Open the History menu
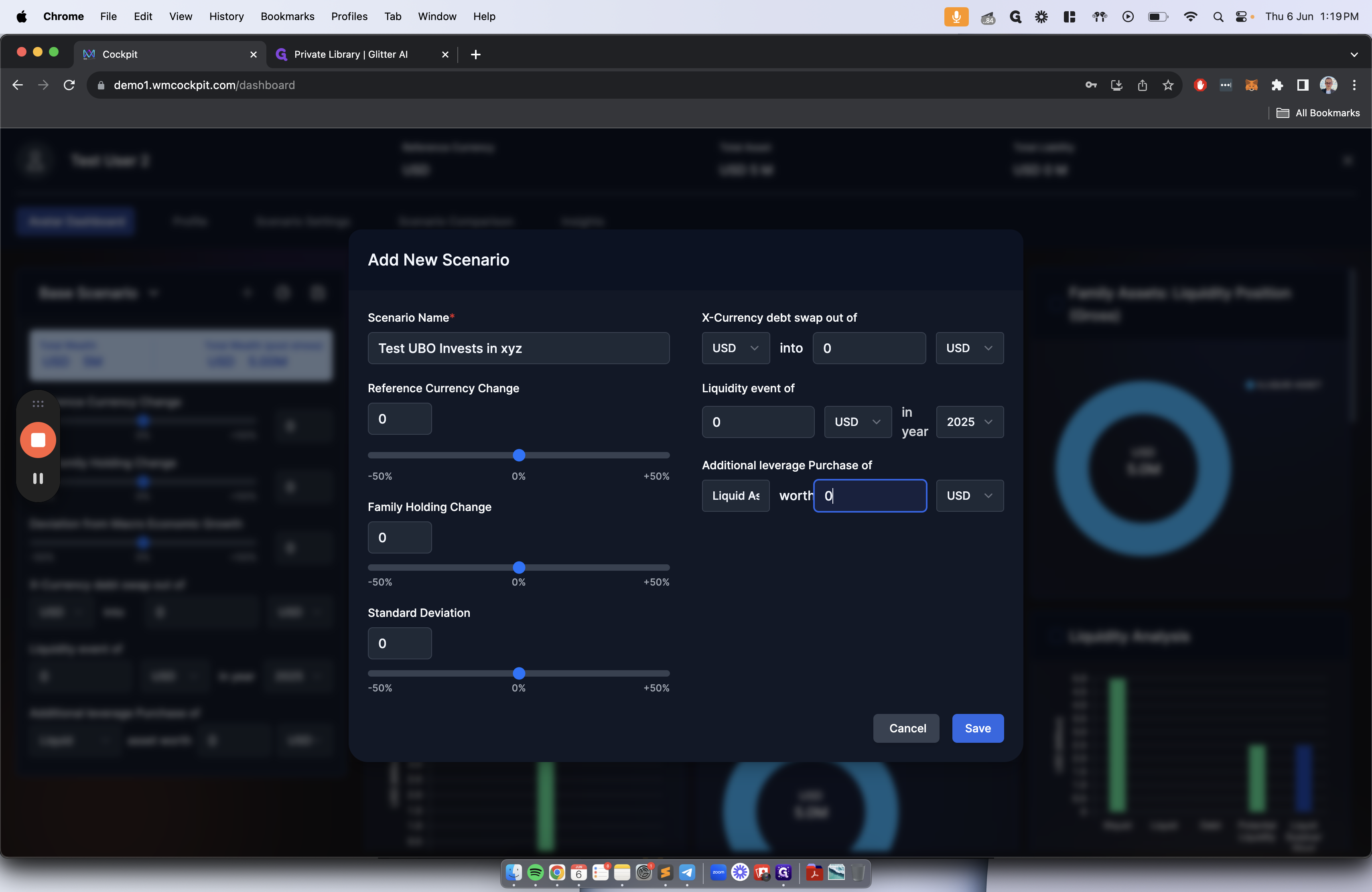 click(x=227, y=17)
